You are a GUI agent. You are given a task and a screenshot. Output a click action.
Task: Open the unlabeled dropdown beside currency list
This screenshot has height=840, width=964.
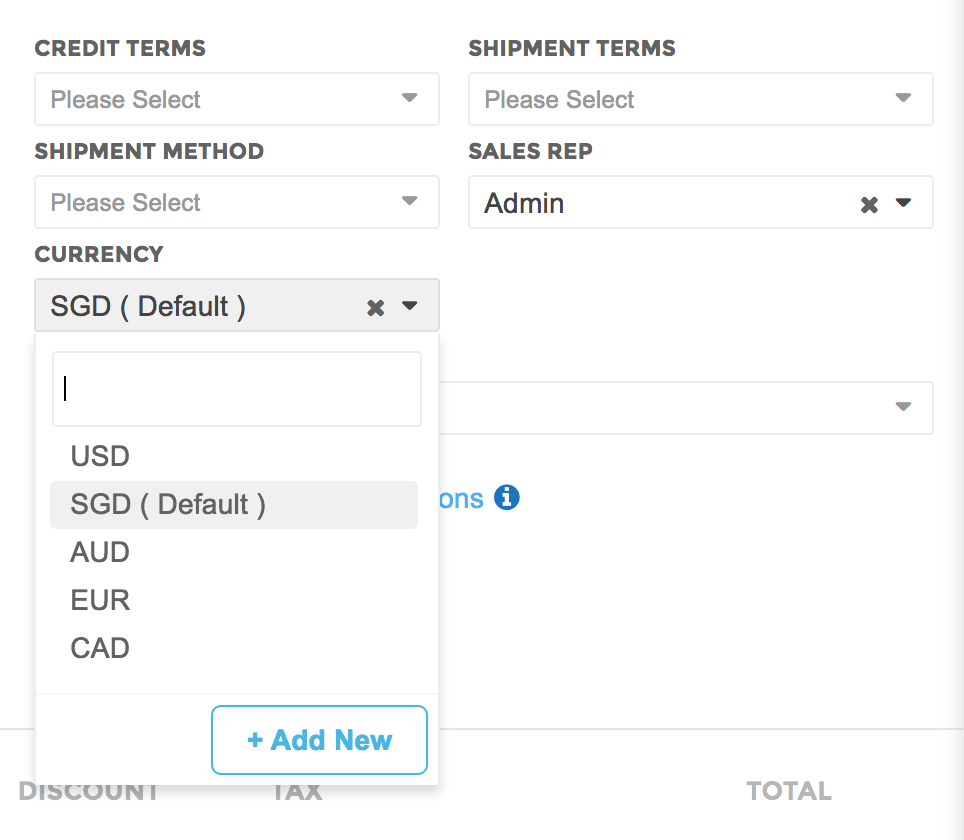[686, 408]
